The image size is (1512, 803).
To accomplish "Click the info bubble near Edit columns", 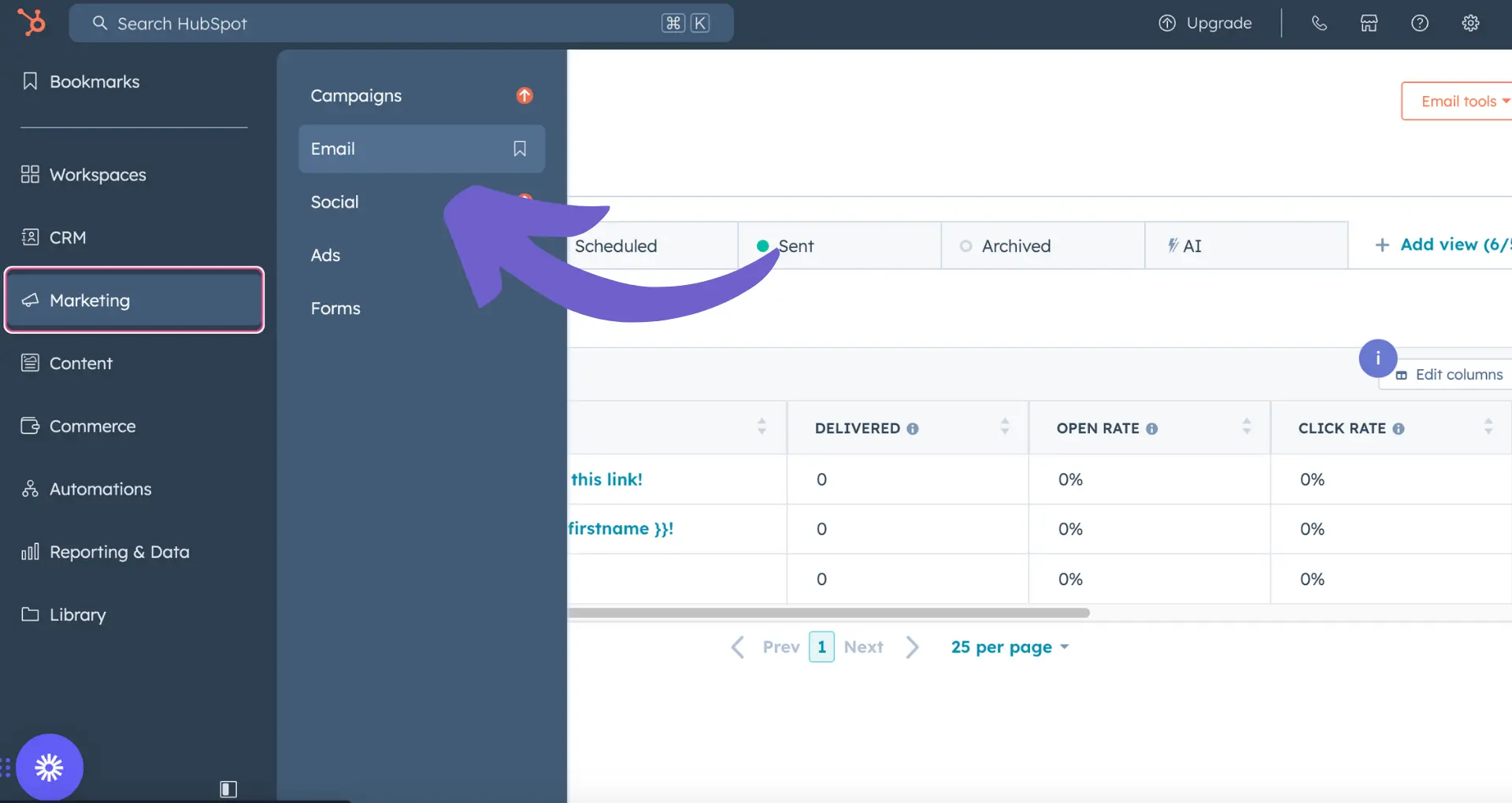I will pos(1378,358).
